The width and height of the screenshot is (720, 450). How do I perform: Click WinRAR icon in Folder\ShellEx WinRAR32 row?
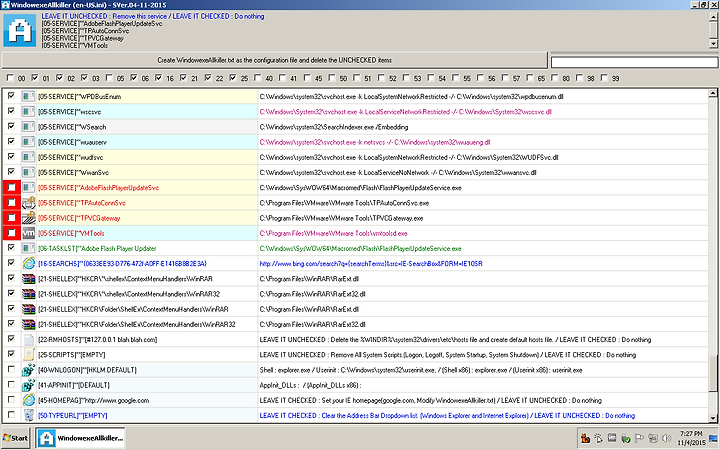pos(28,324)
